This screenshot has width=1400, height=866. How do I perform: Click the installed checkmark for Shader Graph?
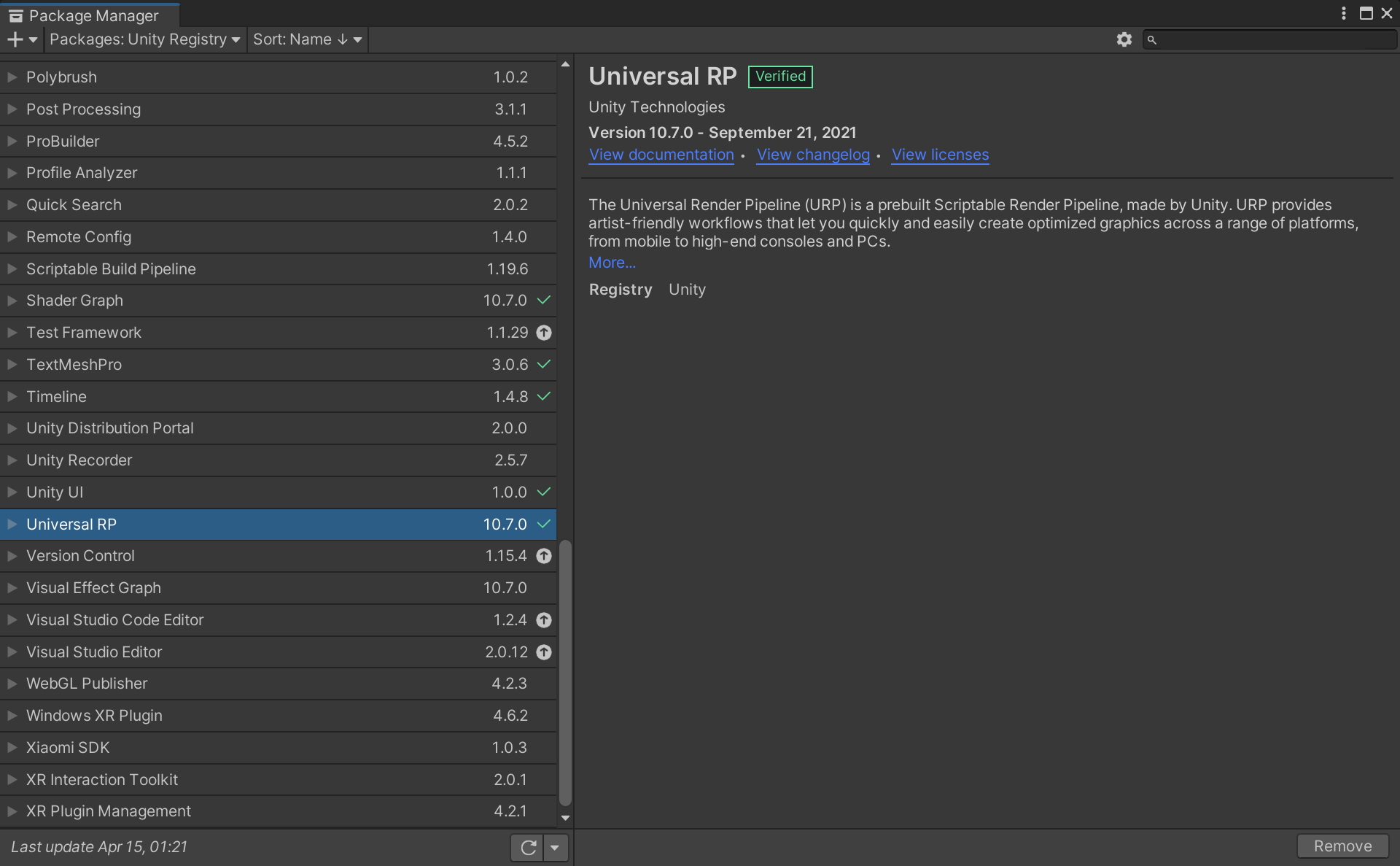pyautogui.click(x=544, y=300)
